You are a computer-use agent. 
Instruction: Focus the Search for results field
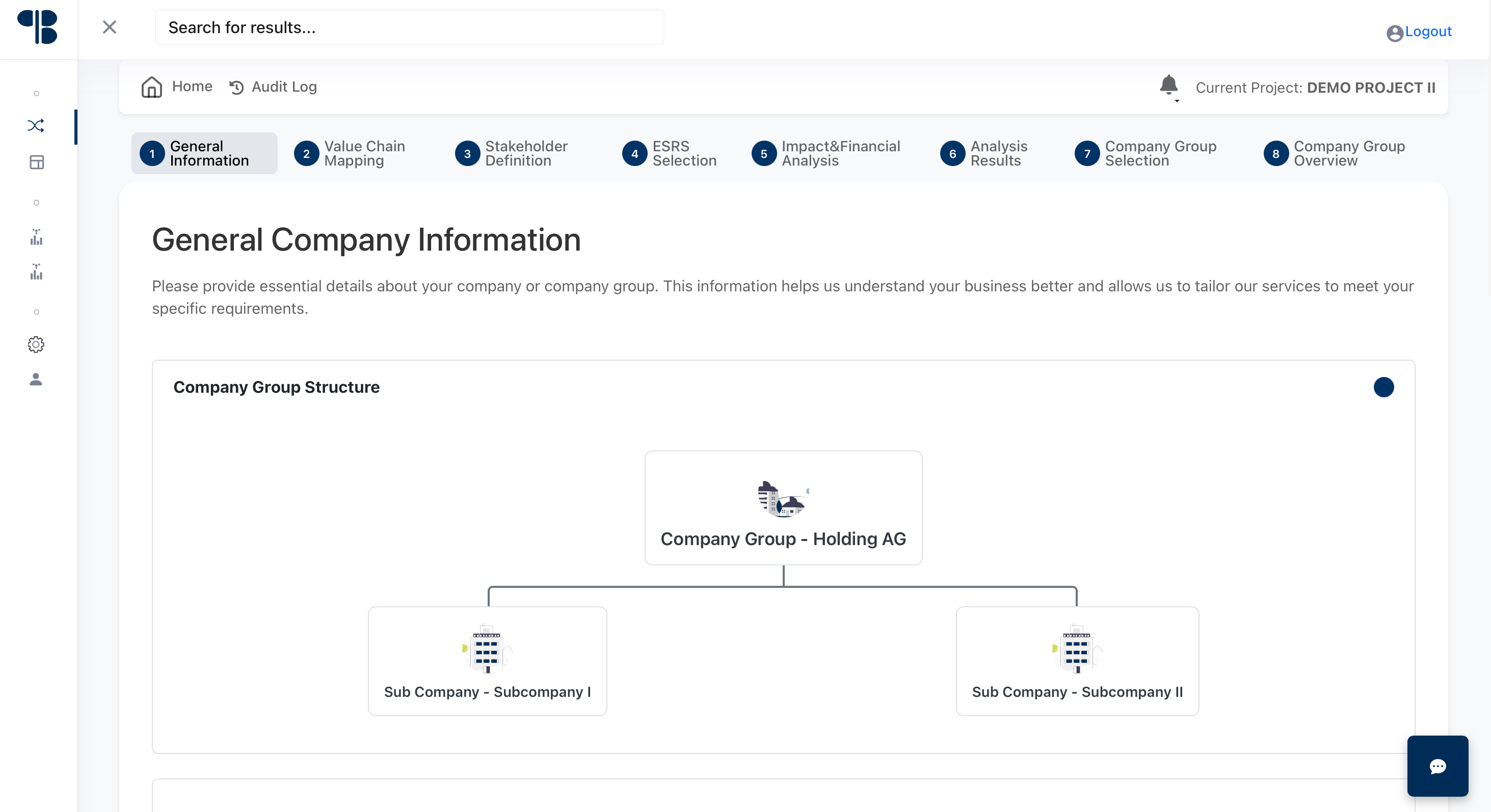click(409, 27)
